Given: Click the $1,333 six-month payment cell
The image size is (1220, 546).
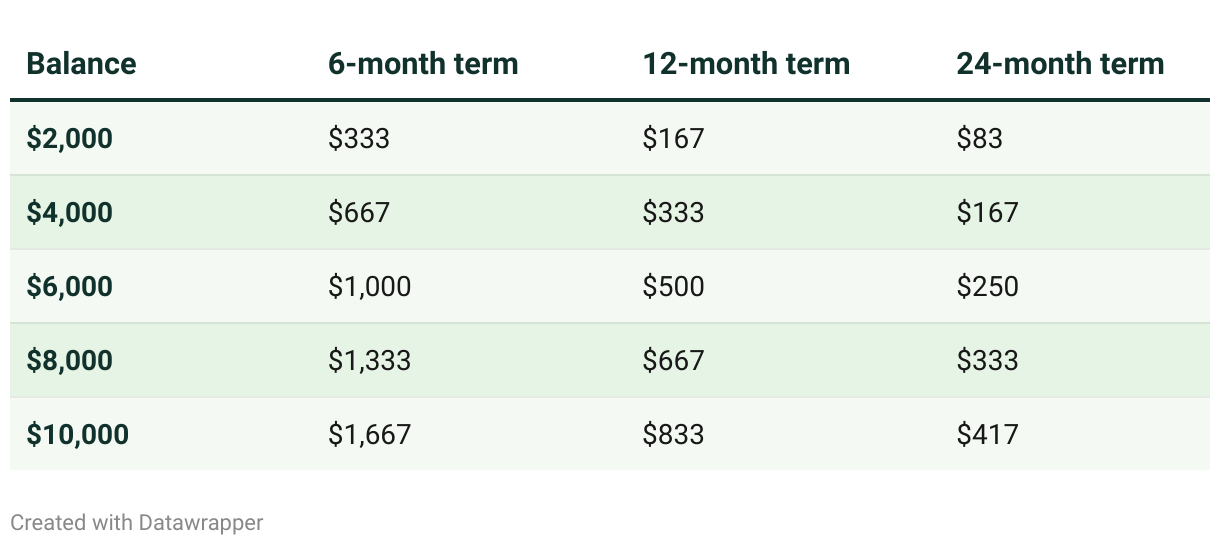Looking at the screenshot, I should click(x=369, y=360).
